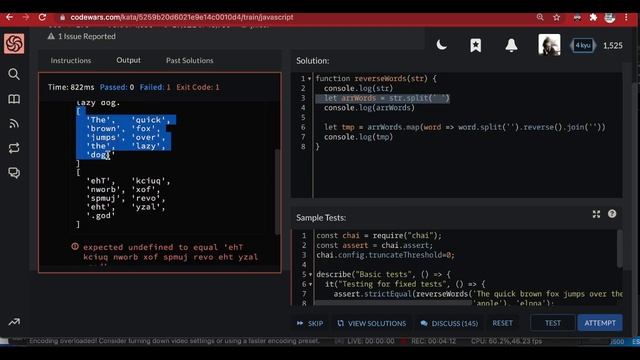This screenshot has width=640, height=360.
Task: Click the 1,525 honor score
Action: pyautogui.click(x=613, y=46)
